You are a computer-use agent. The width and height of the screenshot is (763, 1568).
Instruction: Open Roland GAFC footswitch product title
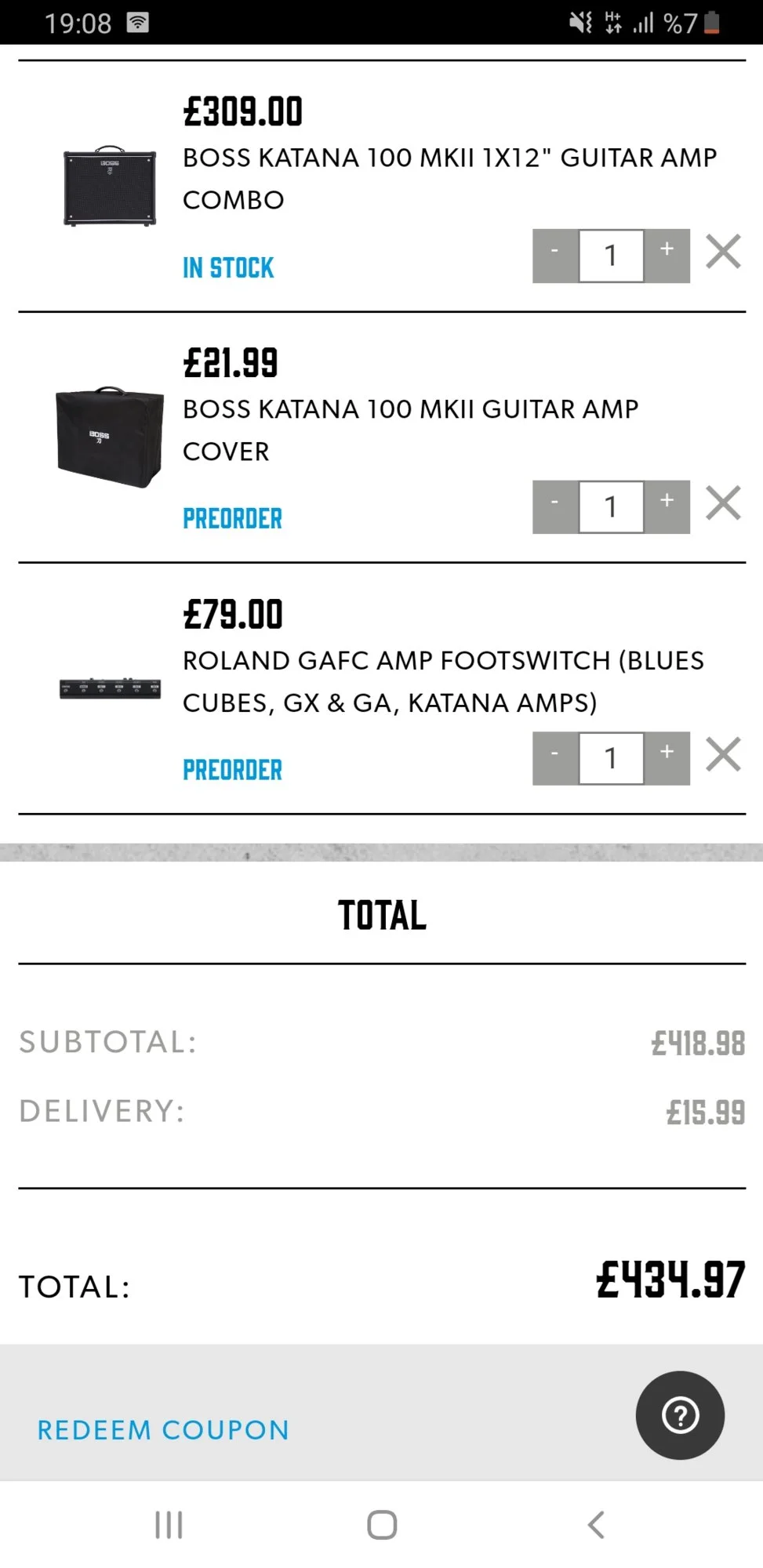point(443,681)
